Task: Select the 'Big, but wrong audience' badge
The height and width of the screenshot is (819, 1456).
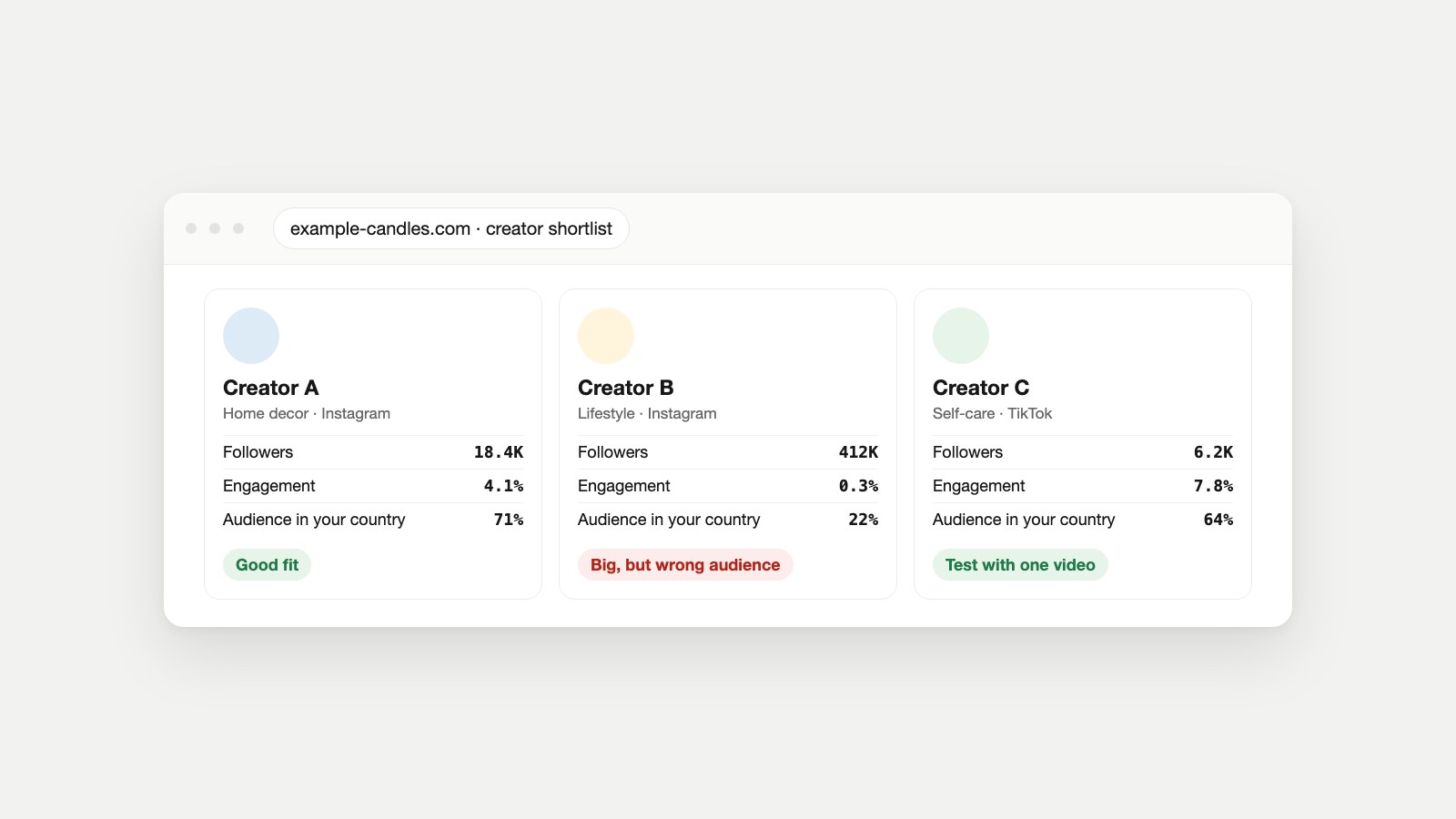Action: click(x=685, y=565)
